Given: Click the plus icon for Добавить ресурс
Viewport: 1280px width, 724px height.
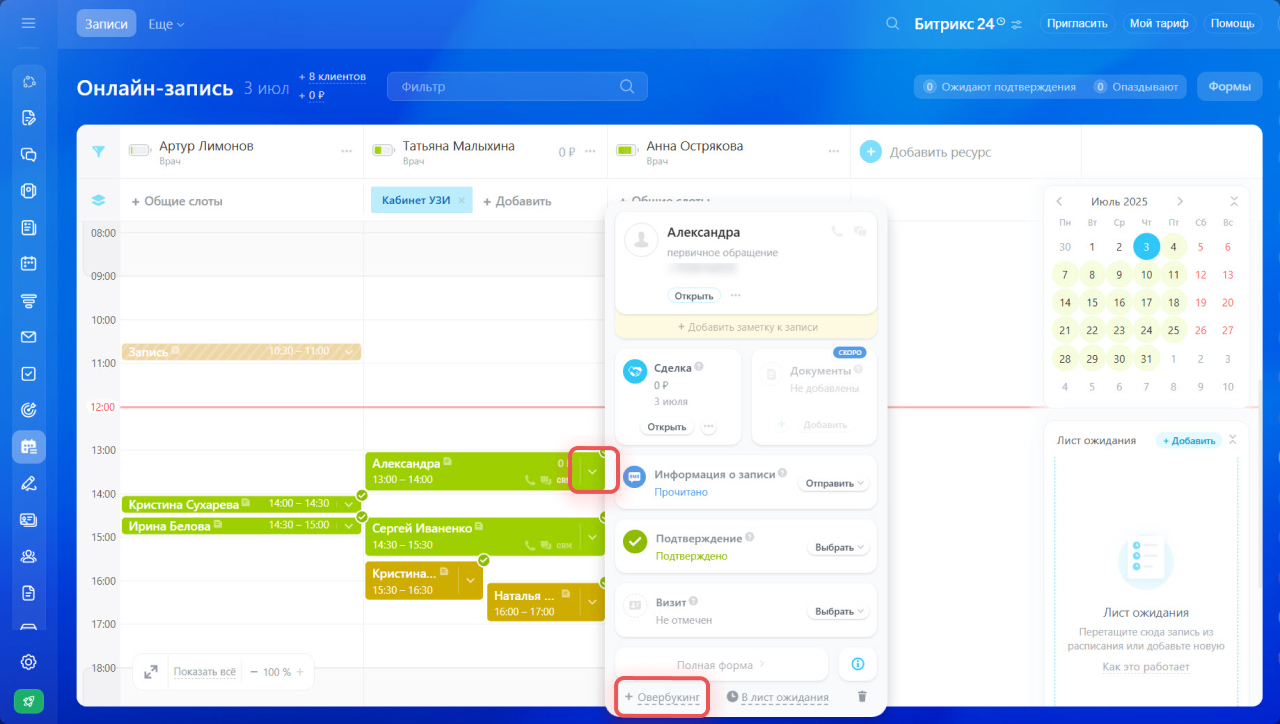Looking at the screenshot, I should pyautogui.click(x=871, y=152).
